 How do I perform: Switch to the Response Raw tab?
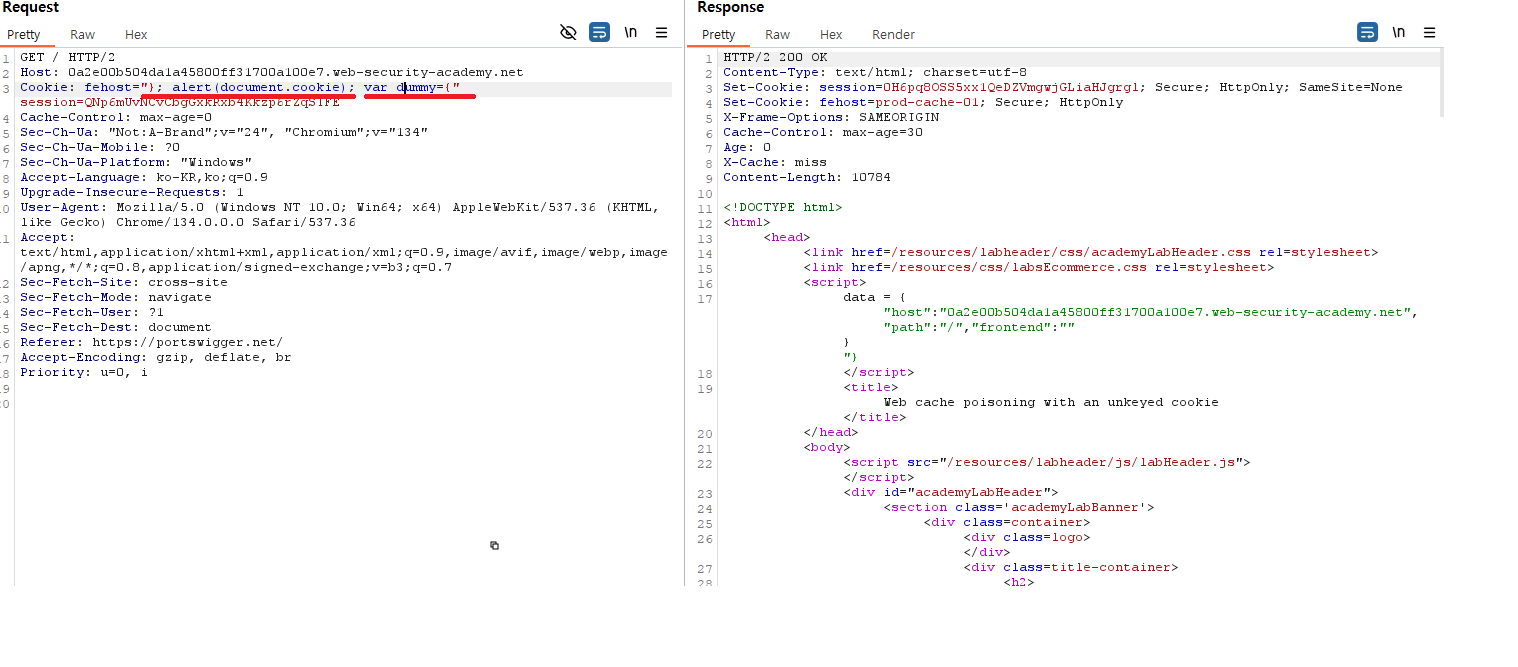(777, 35)
